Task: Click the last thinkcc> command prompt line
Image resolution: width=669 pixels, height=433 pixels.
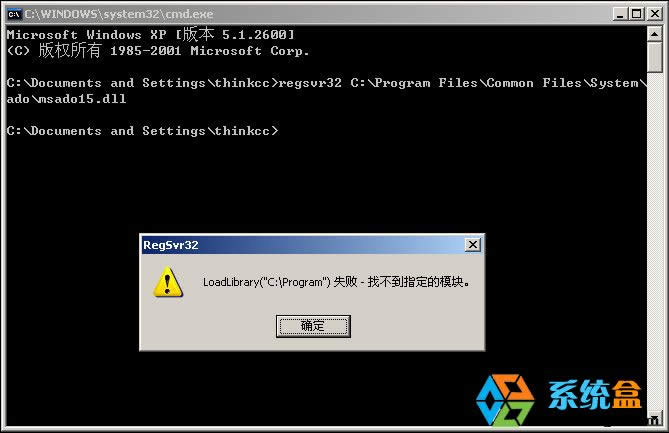Action: pyautogui.click(x=143, y=131)
